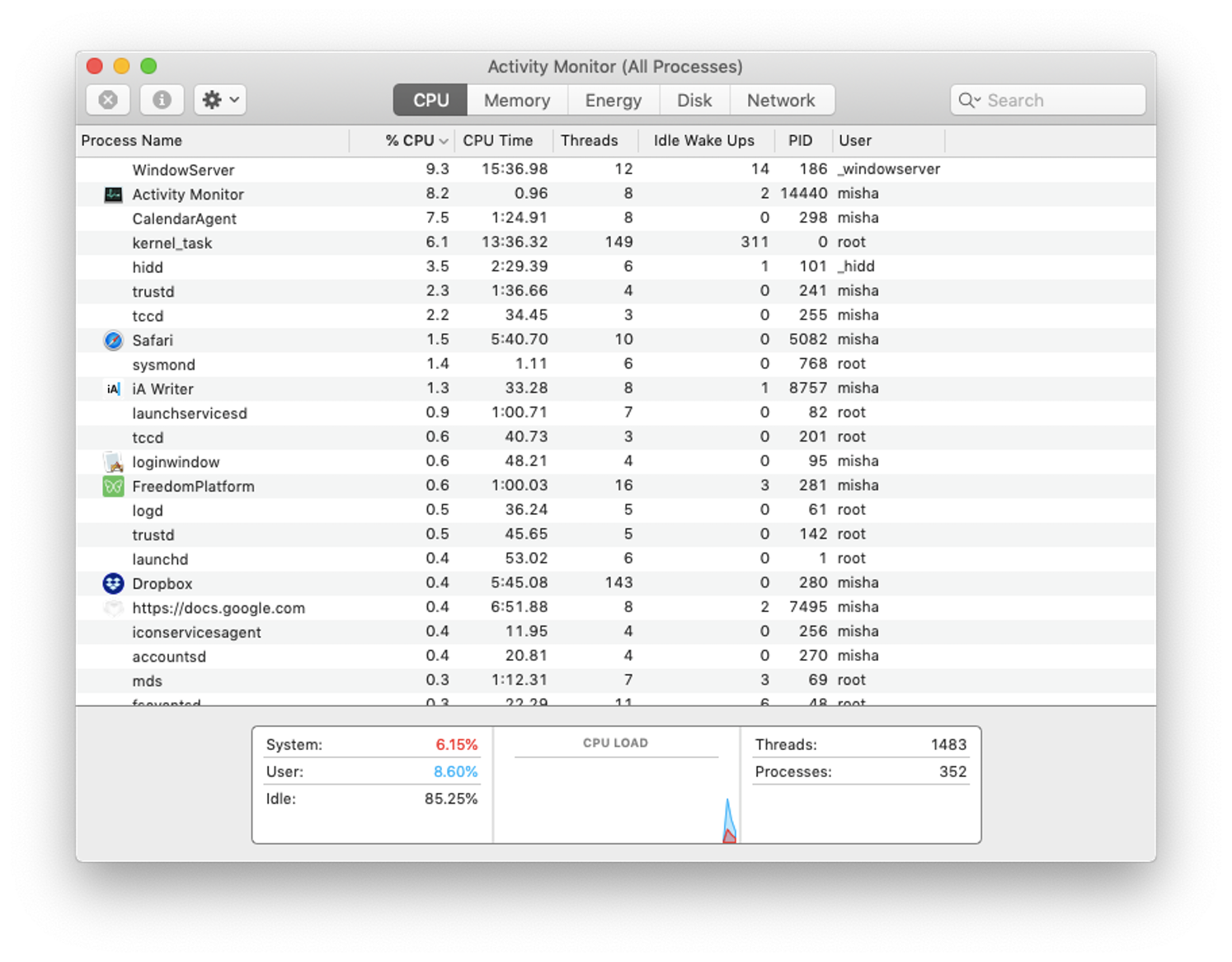Image resolution: width=1232 pixels, height=962 pixels.
Task: Select the WindowServer process row
Action: [x=615, y=169]
